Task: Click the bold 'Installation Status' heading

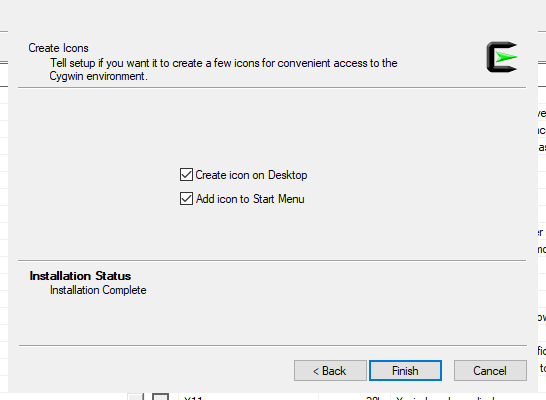Action: (x=80, y=276)
